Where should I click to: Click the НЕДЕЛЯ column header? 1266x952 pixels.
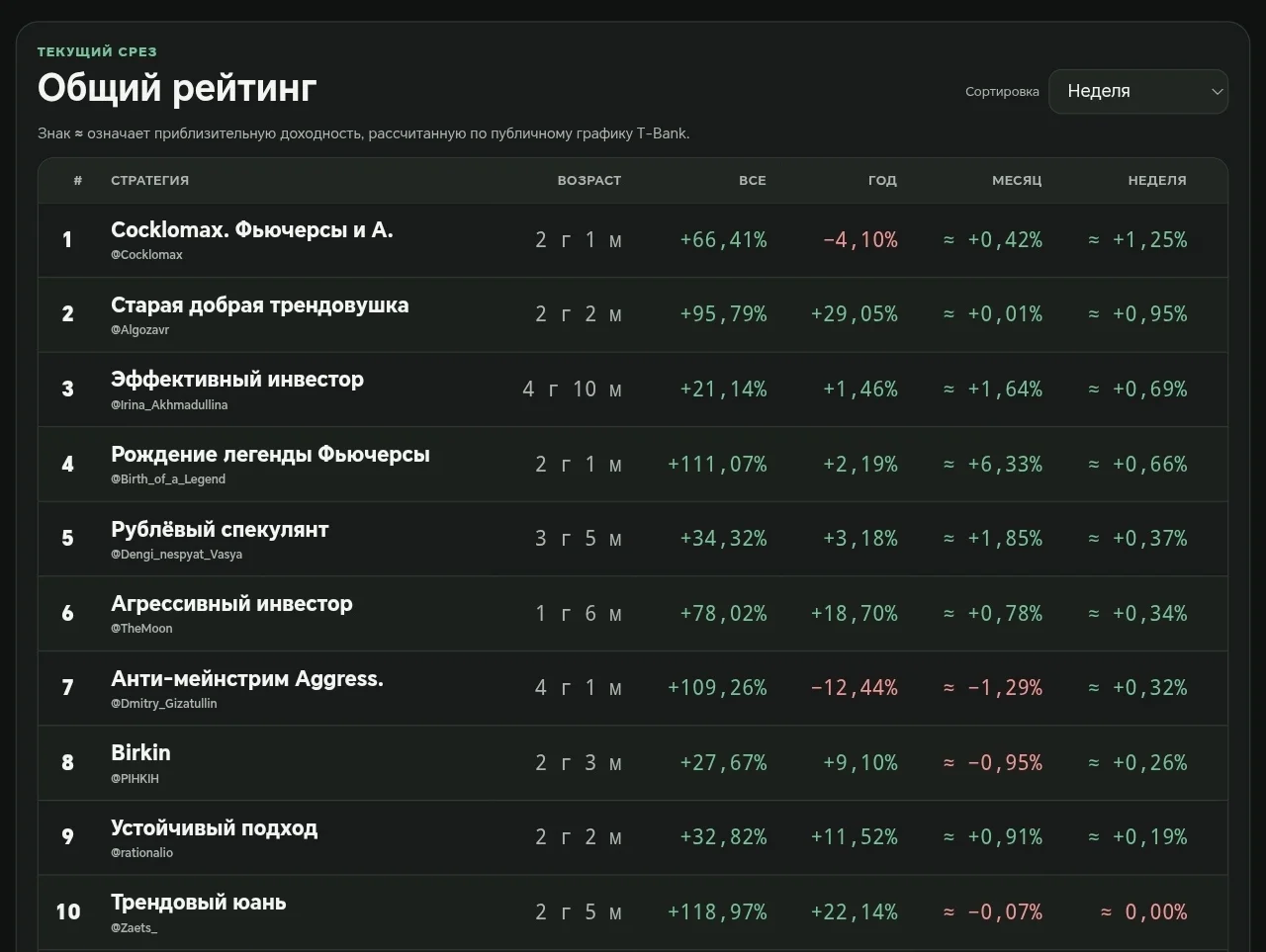click(x=1157, y=180)
